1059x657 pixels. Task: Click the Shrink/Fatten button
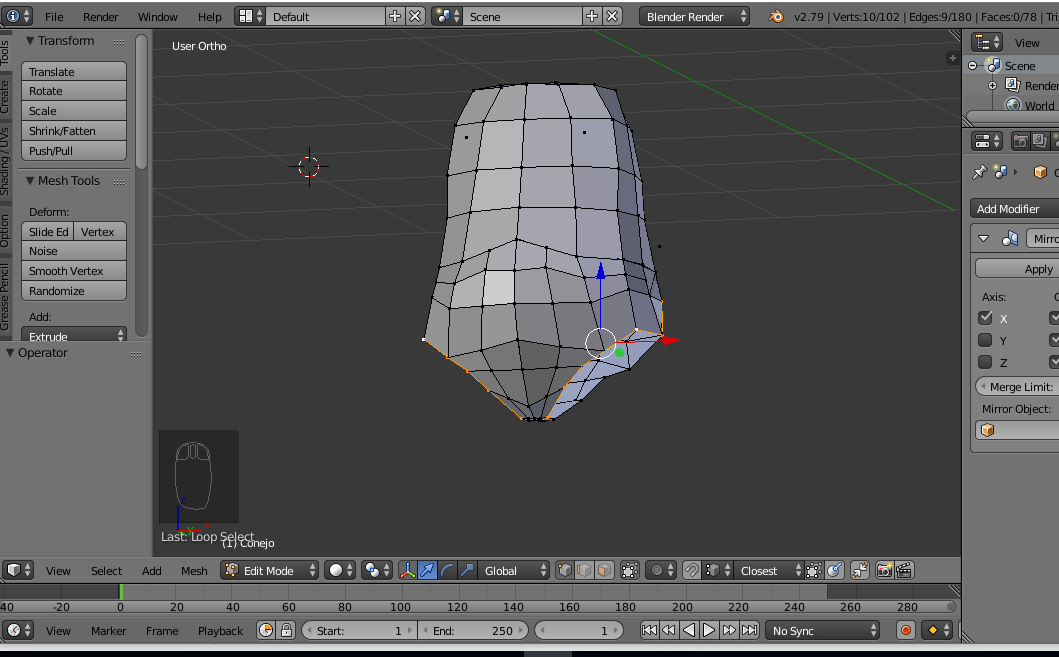(74, 131)
